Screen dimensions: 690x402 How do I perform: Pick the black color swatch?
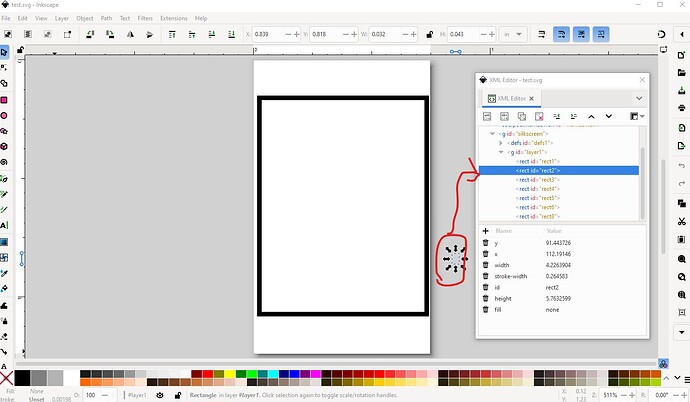22,378
